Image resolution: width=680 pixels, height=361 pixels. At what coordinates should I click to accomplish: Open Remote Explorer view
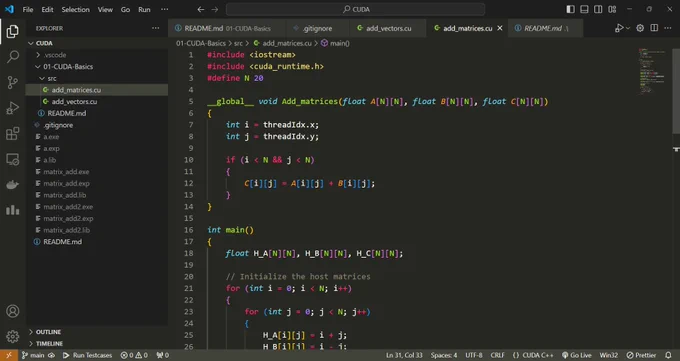(x=13, y=159)
